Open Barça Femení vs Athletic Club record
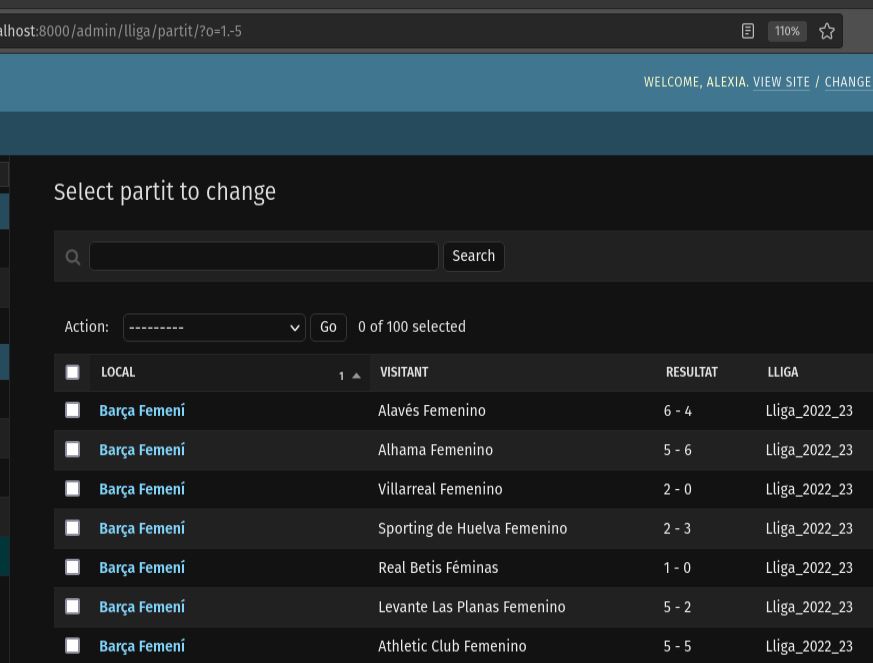The height and width of the screenshot is (663, 873). (142, 646)
